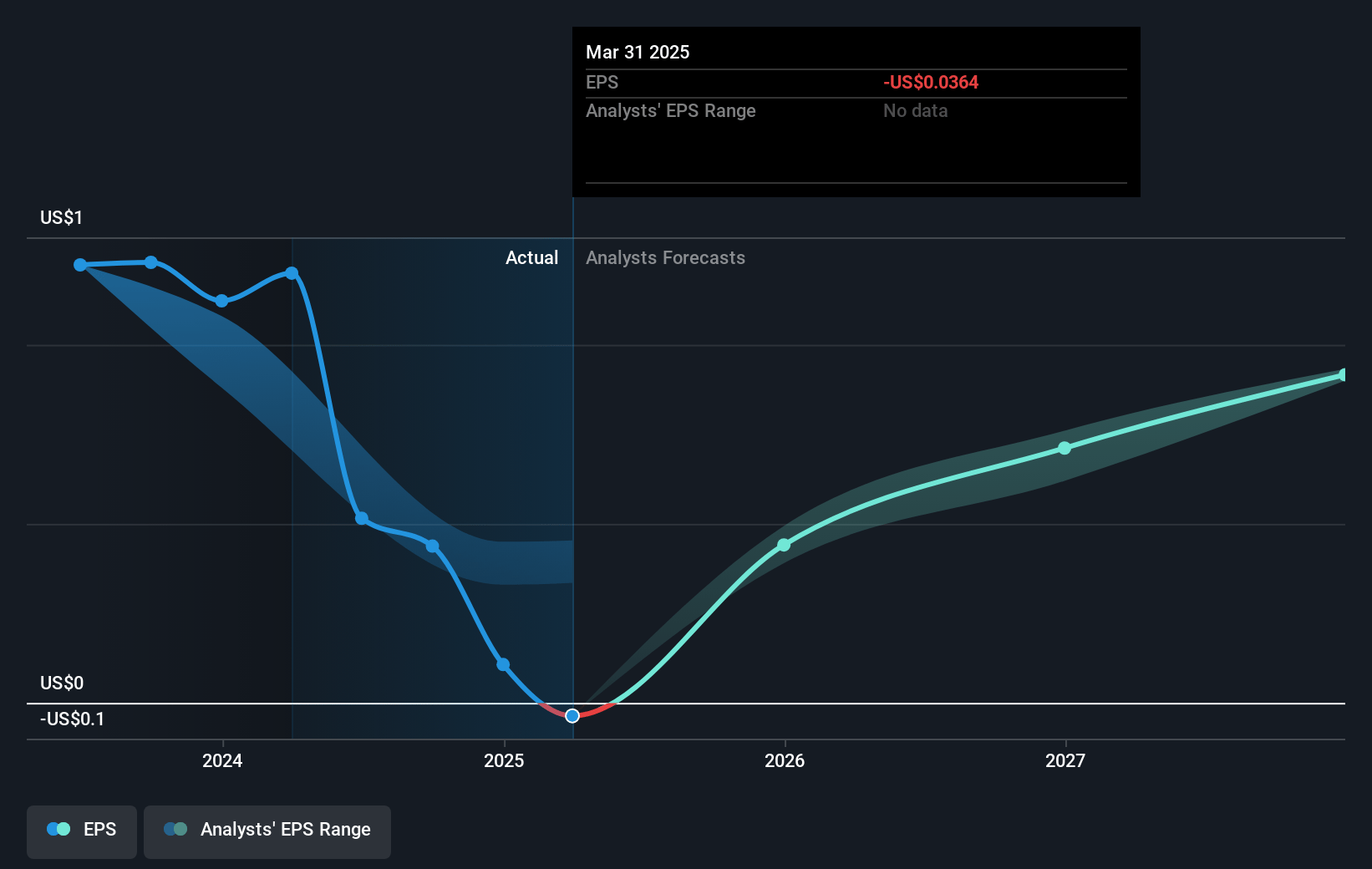Image resolution: width=1372 pixels, height=869 pixels.
Task: Click the highlighted Mar 31 2025 data point
Action: click(x=572, y=716)
